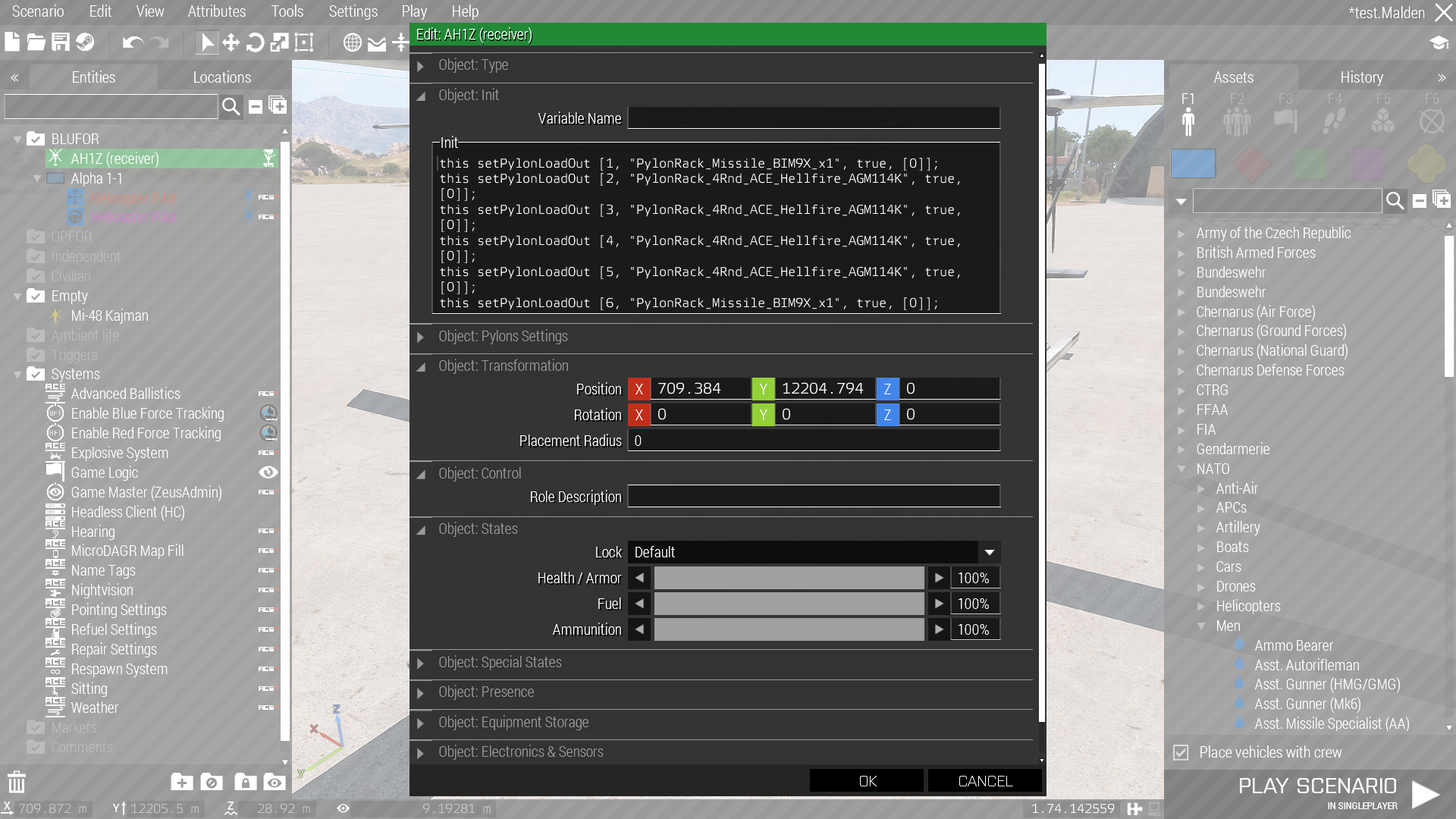
Task: Switch to the Locations tab
Action: coord(221,77)
